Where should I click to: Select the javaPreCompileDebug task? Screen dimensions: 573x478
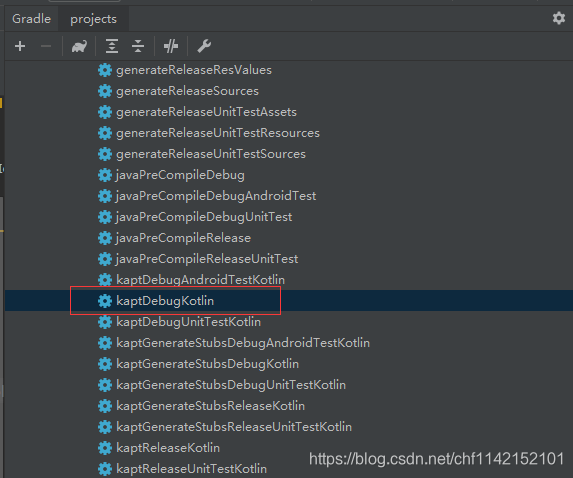(180, 175)
